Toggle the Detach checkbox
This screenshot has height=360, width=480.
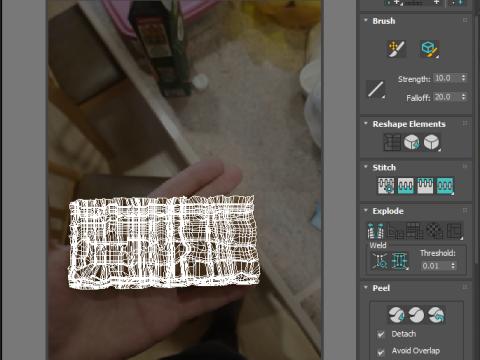tap(381, 334)
